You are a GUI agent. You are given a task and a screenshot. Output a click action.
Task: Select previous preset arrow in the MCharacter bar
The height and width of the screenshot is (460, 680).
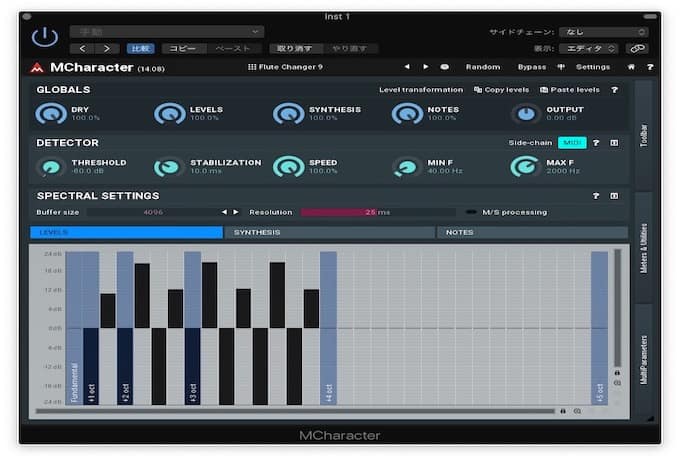pos(407,67)
